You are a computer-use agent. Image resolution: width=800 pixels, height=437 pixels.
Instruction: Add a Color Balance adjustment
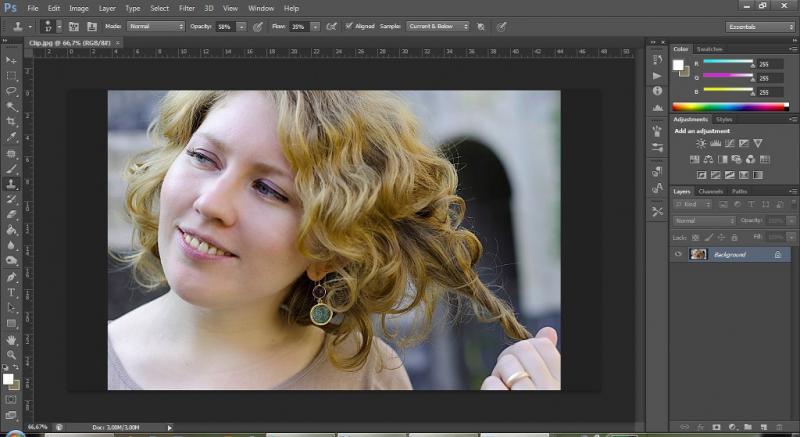708,160
